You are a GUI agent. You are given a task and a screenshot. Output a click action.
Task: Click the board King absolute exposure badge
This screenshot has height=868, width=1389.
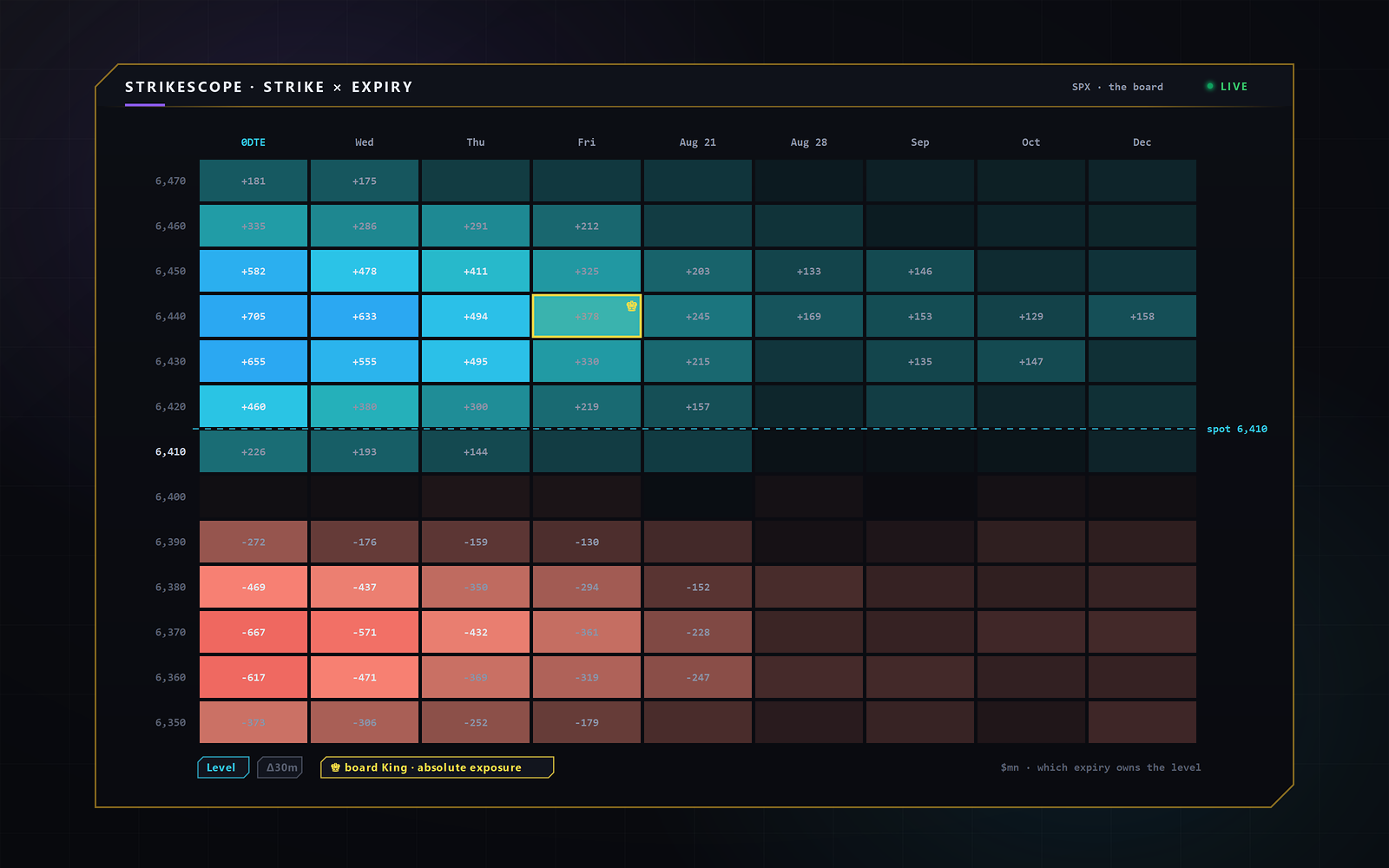[437, 767]
